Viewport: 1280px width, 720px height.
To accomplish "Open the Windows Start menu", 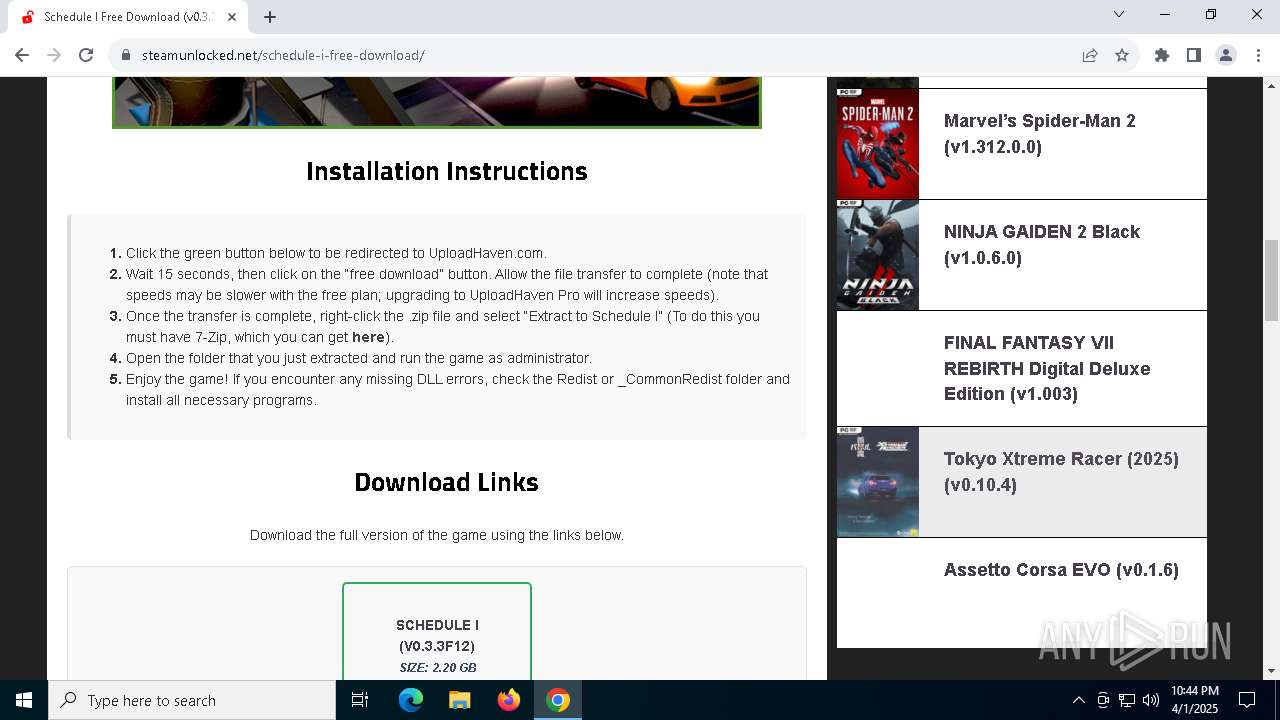I will [24, 700].
